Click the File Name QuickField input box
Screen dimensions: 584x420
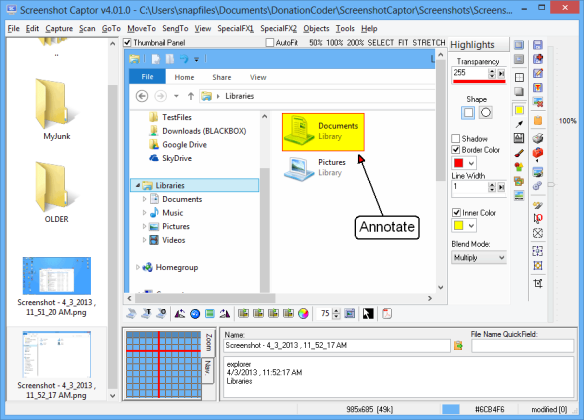point(523,346)
